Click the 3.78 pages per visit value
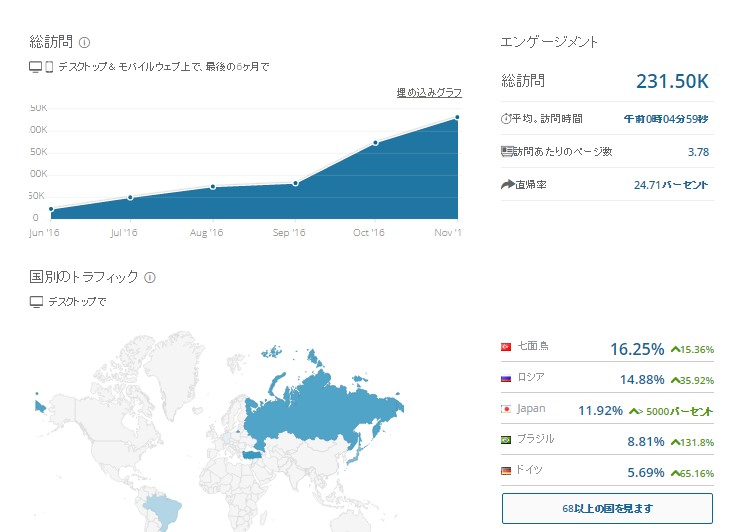The width and height of the screenshot is (742, 532). [x=698, y=152]
